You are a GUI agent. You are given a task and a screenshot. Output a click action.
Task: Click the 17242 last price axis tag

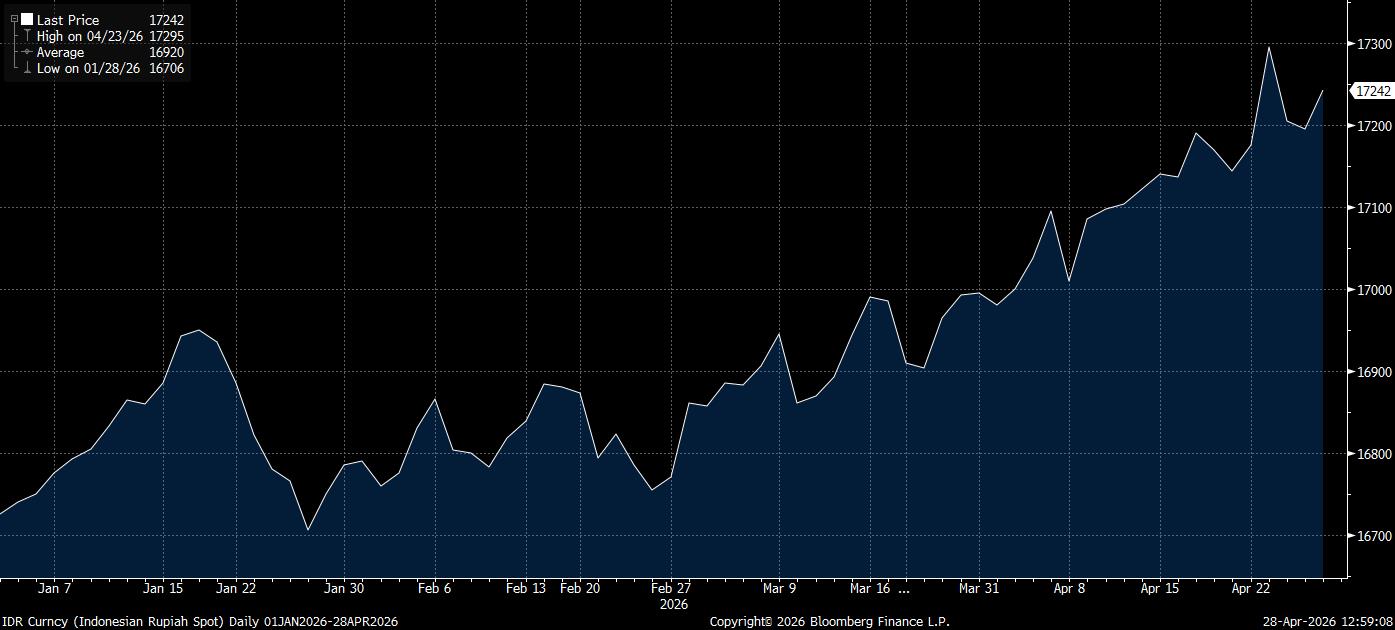point(1373,91)
